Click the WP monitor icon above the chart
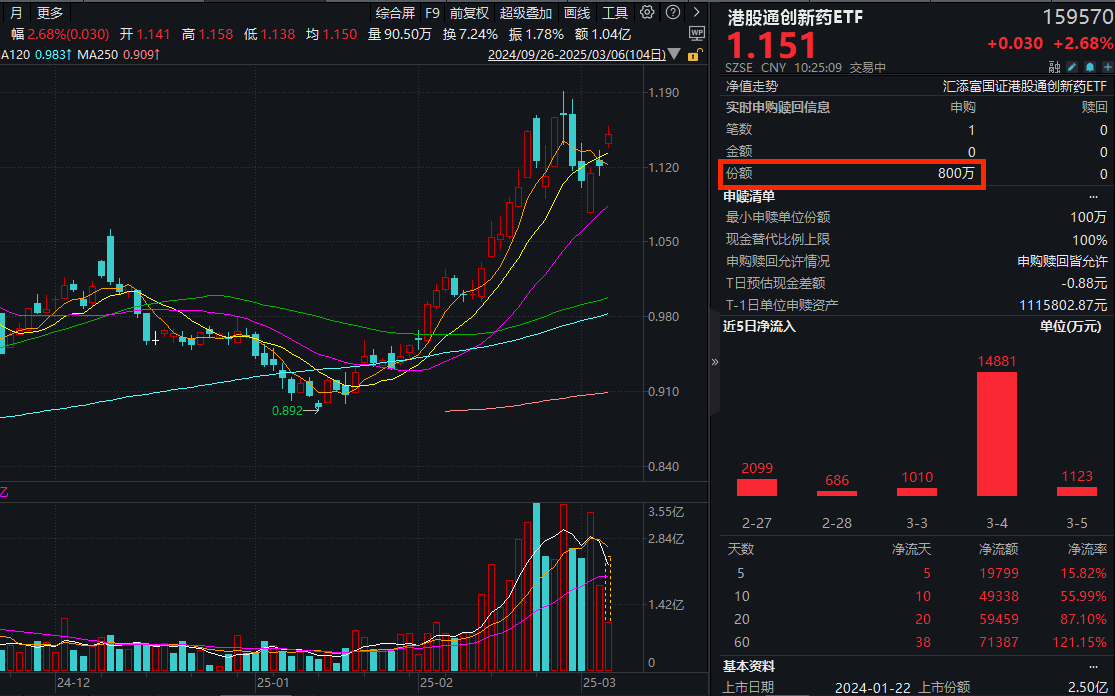The height and width of the screenshot is (696, 1115). [697, 33]
